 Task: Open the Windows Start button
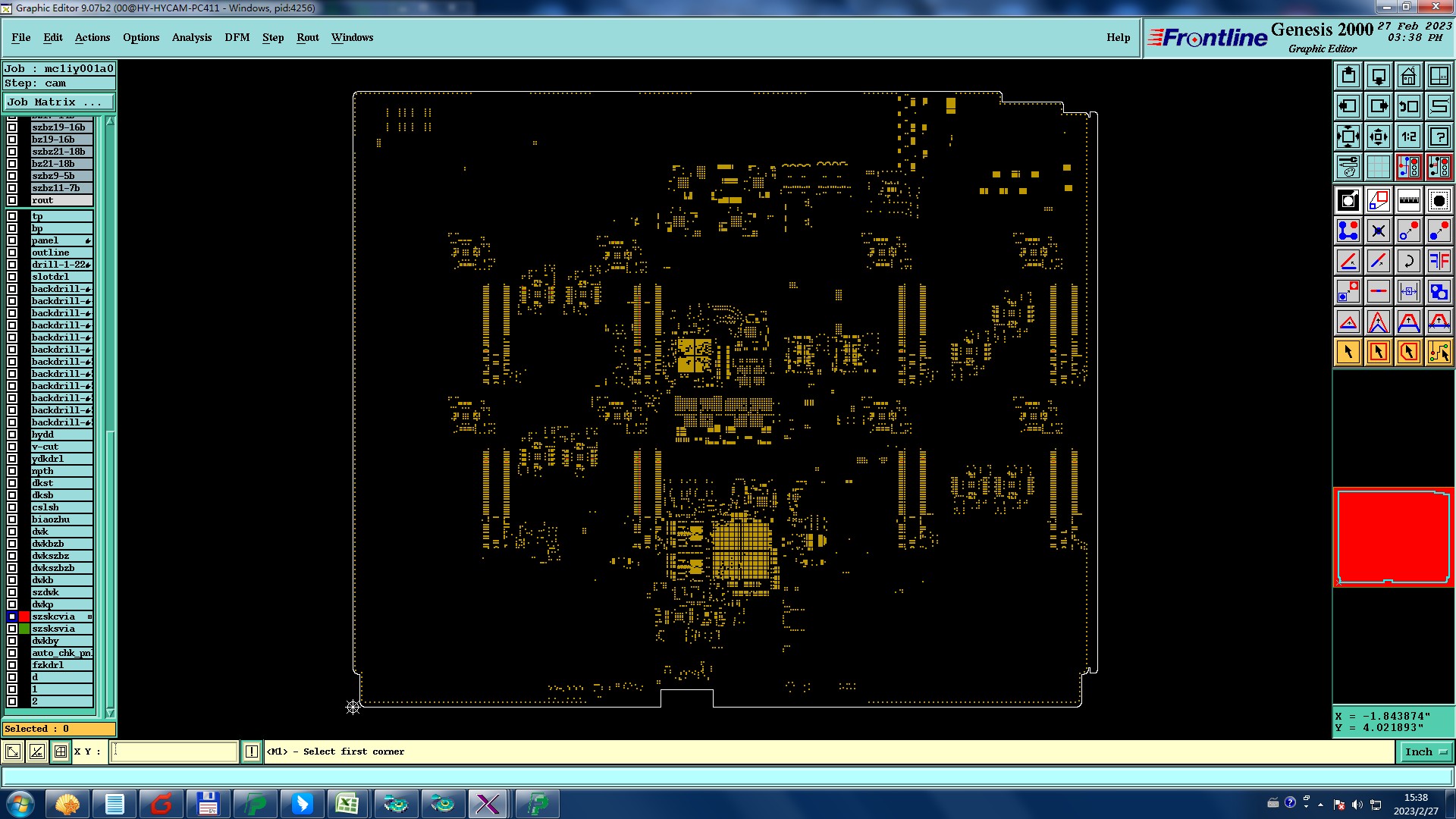(20, 804)
